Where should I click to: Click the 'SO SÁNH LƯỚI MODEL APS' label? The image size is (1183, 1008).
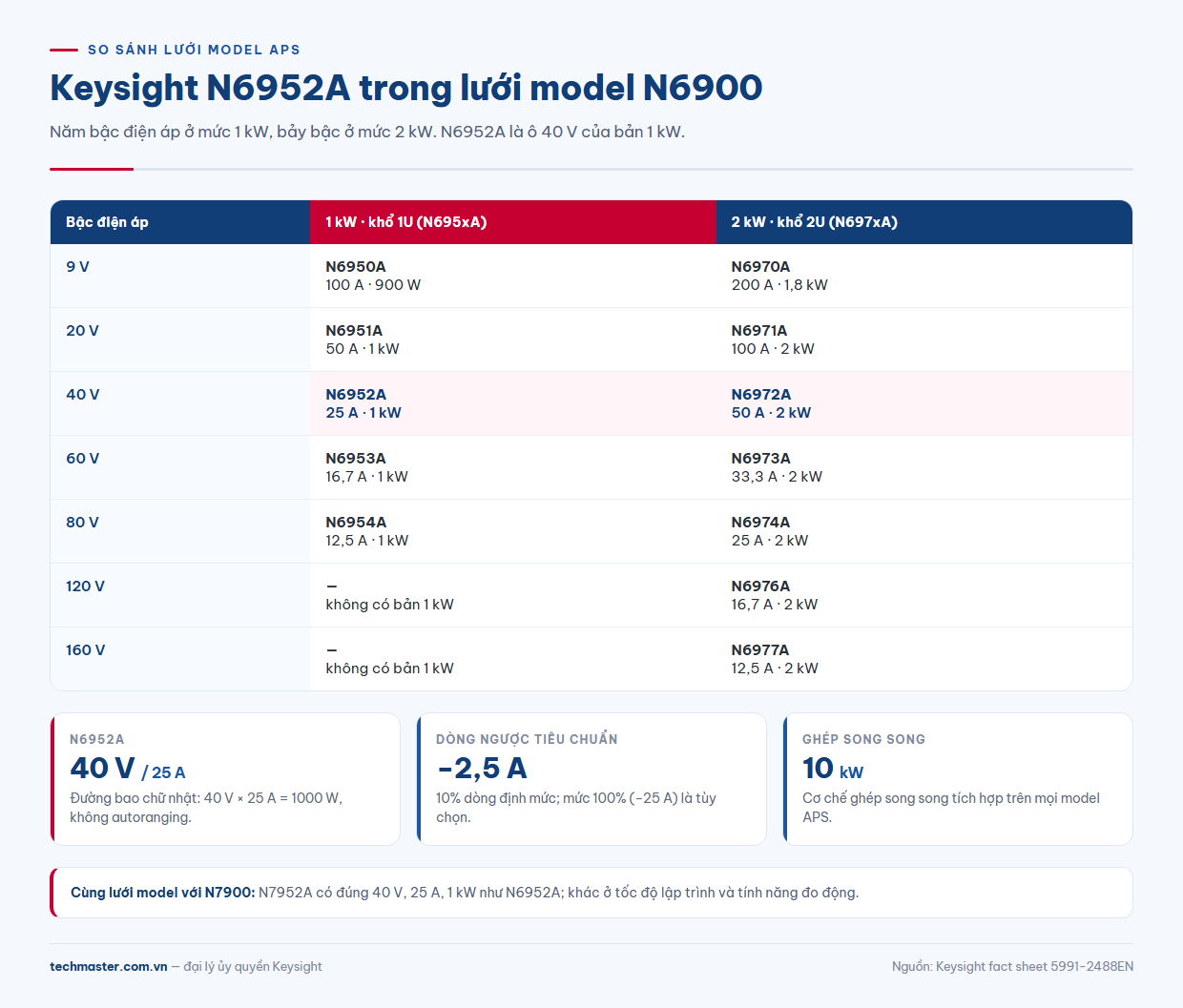194,50
